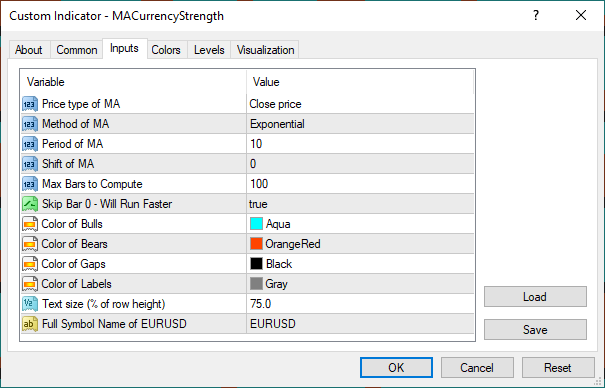Screen dimensions: 605x388
Task: Edit the Period of MA value 10
Action: coord(360,144)
